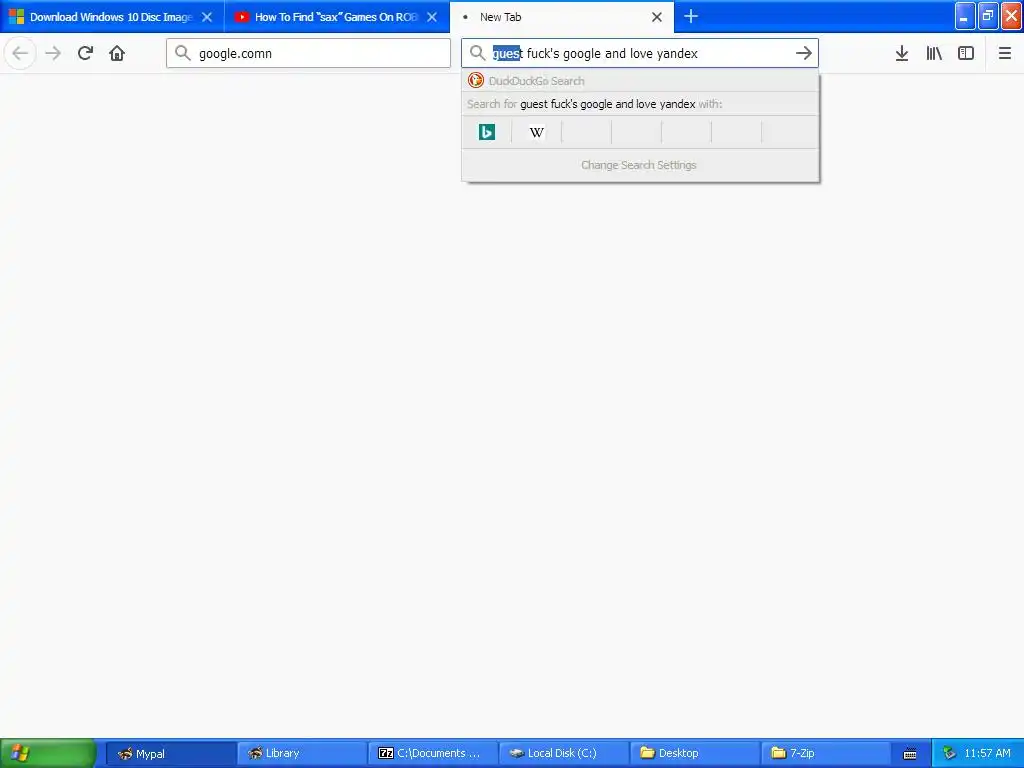Switch to 7-Zip C:\Documents taskbar window

coord(433,753)
